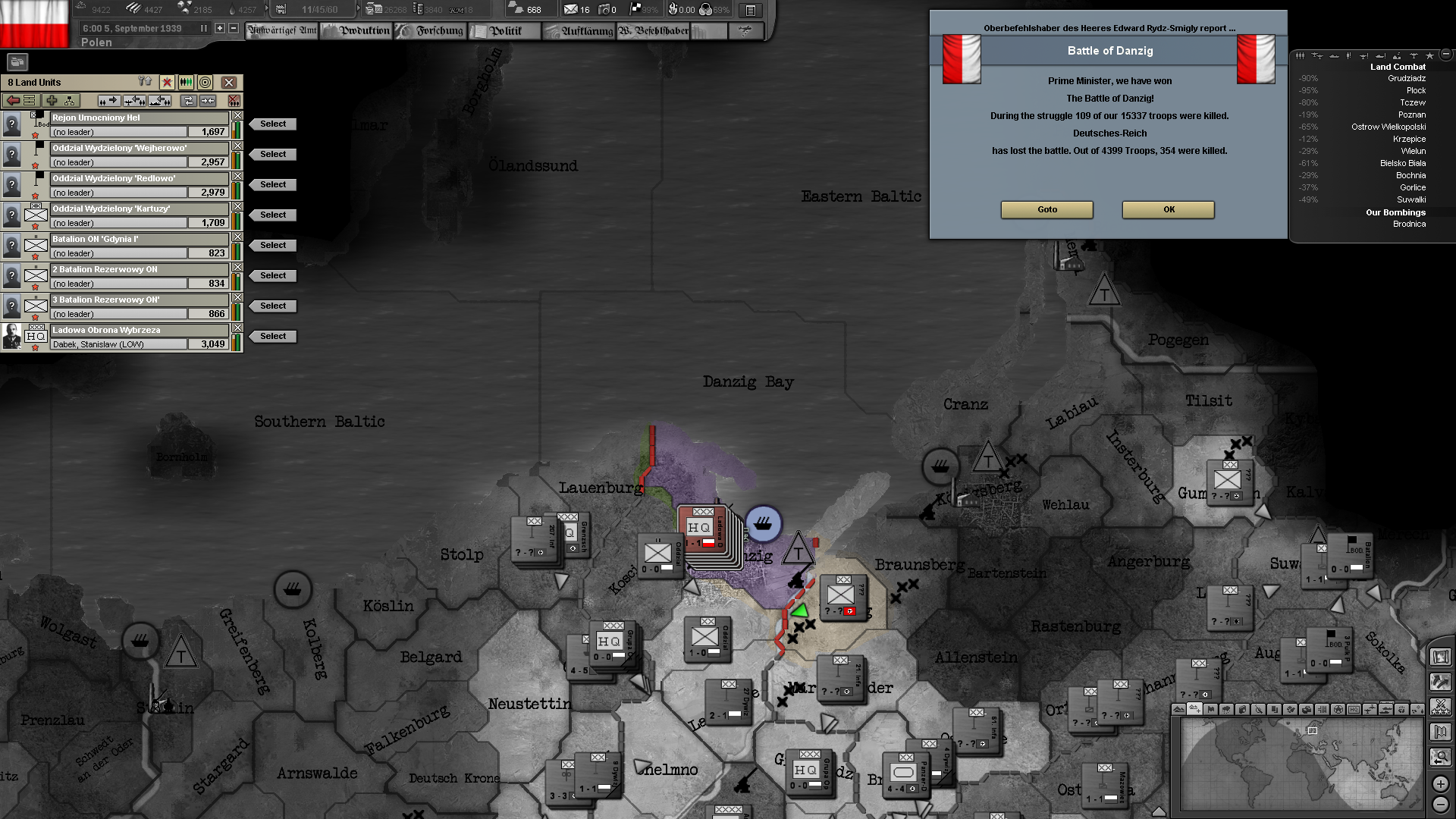
Task: Select the political flag map mode
Action: pos(1210,709)
